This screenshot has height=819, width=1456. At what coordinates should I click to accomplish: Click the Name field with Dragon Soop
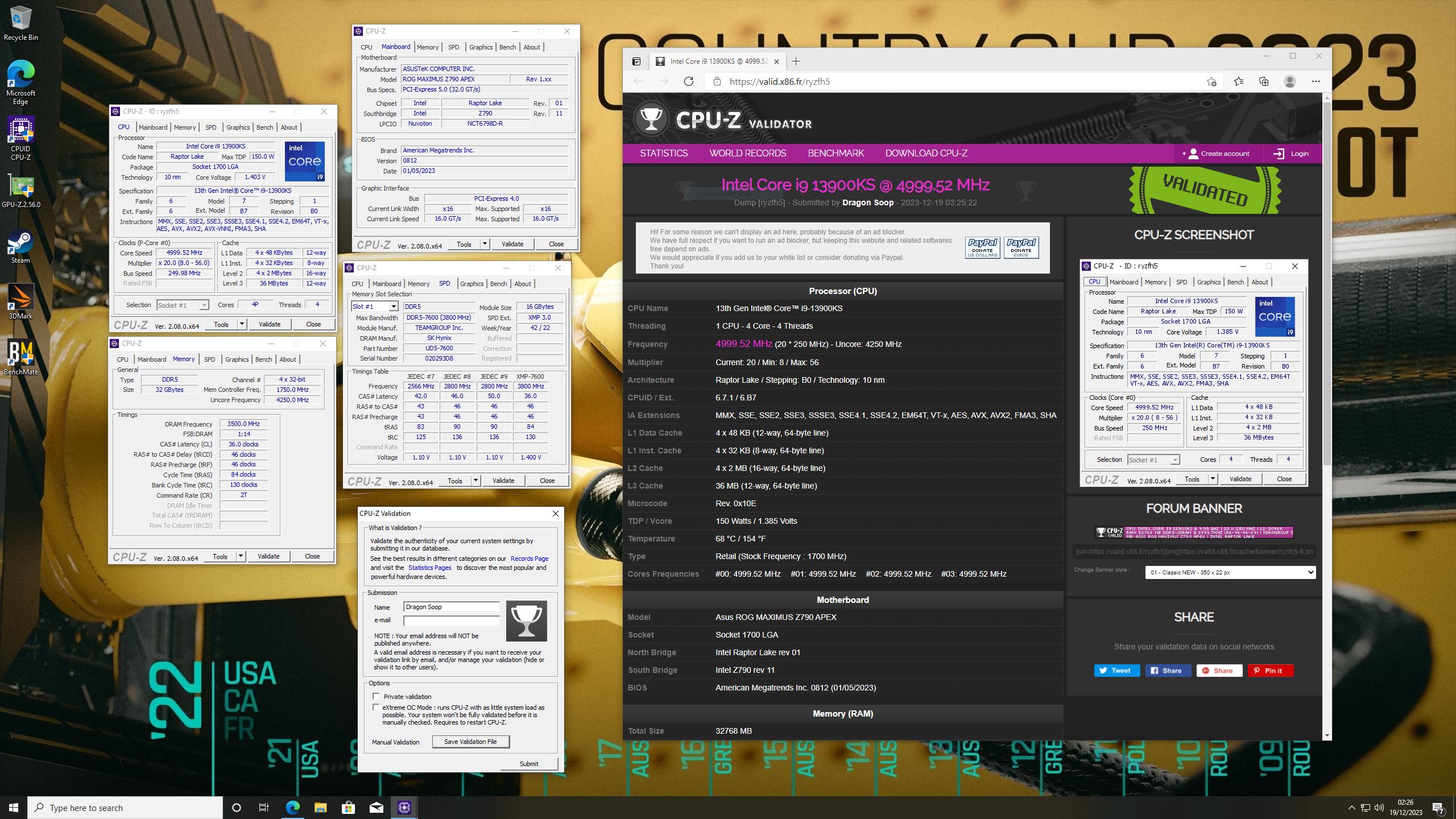click(451, 607)
